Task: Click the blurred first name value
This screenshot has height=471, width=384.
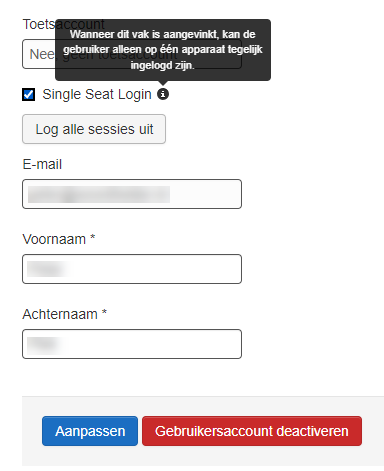Action: 48,269
